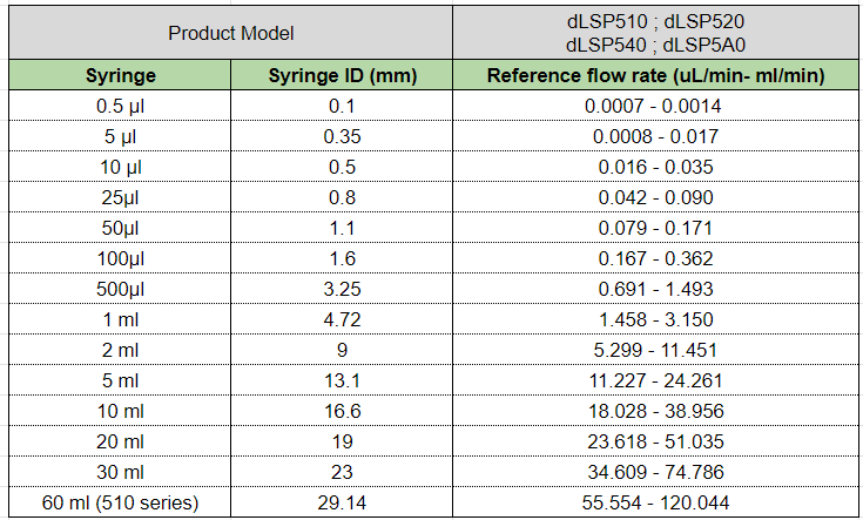Click the 0.016 - 0.035 flow rate cell
This screenshot has width=863, height=520.
point(655,167)
